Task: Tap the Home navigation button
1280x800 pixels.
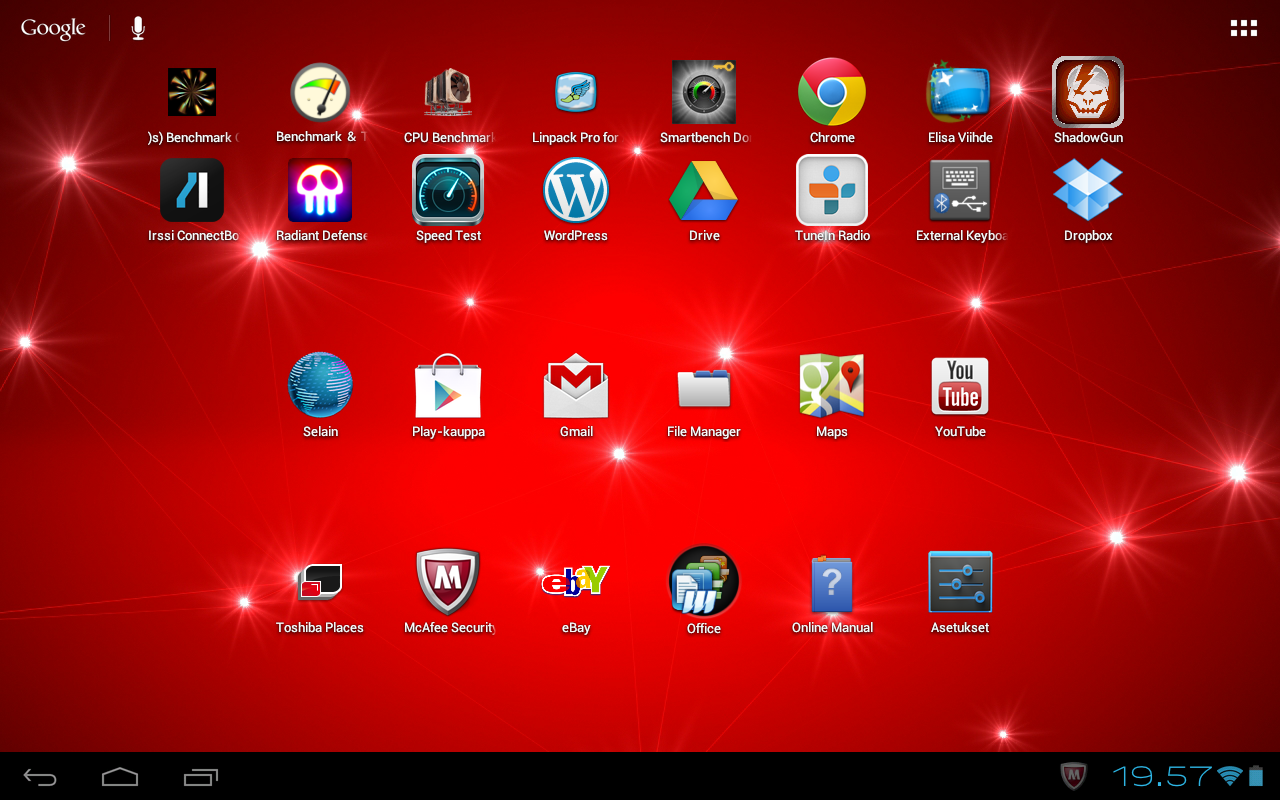Action: coord(120,777)
